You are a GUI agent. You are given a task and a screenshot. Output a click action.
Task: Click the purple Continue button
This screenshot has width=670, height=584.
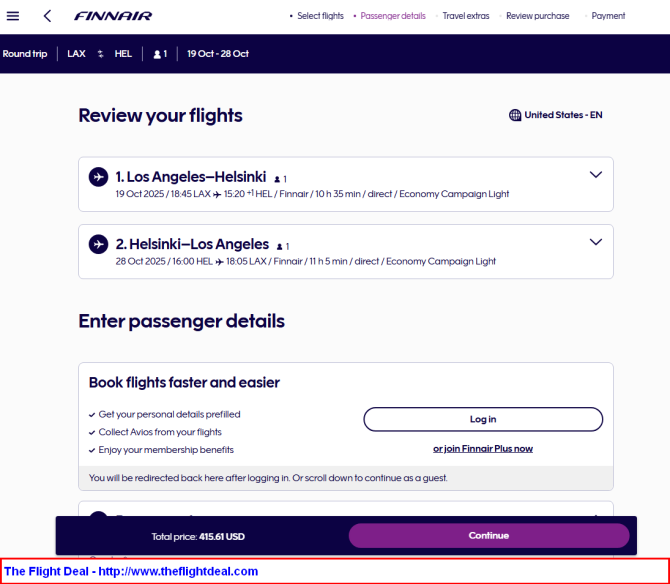[x=489, y=535]
